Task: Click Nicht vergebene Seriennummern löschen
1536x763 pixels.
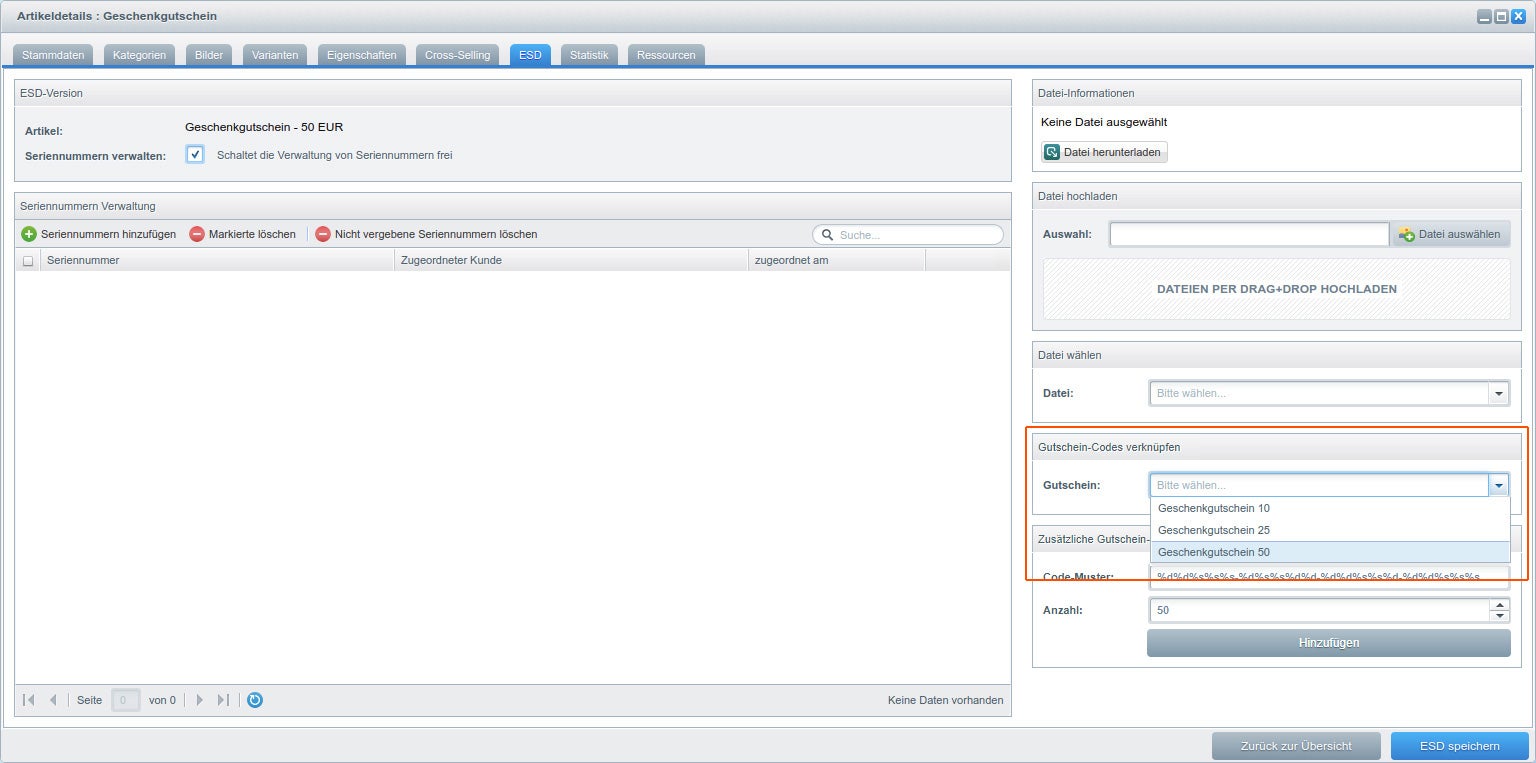Action: 427,234
